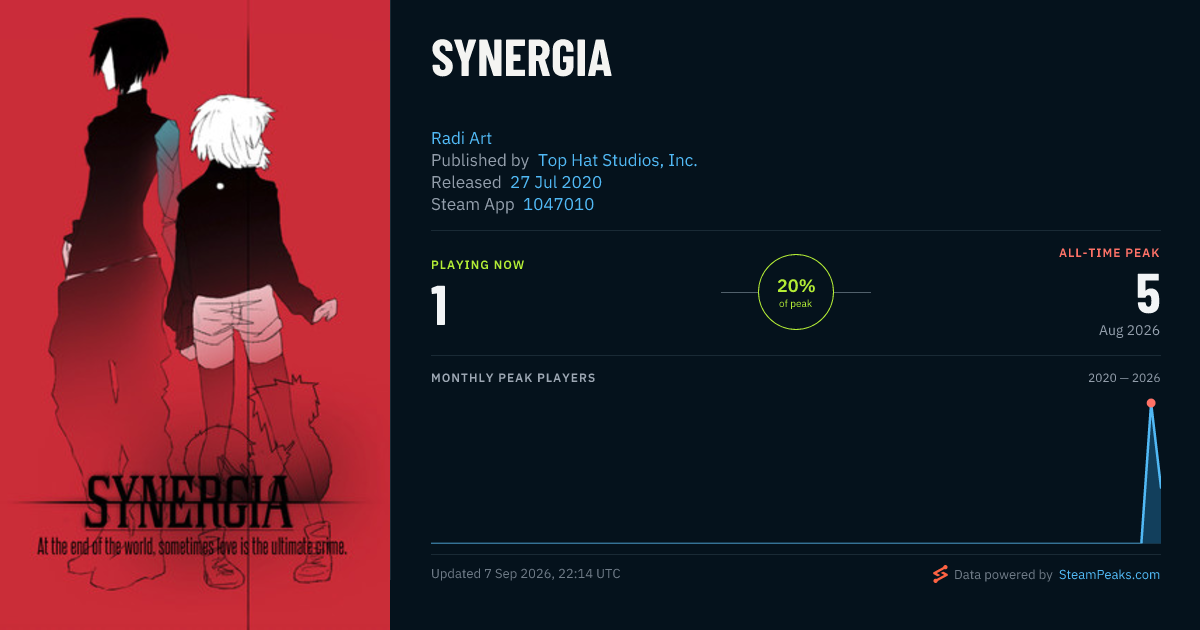Click the blue filled chart spike area
Image resolution: width=1200 pixels, height=630 pixels.
coord(1152,490)
